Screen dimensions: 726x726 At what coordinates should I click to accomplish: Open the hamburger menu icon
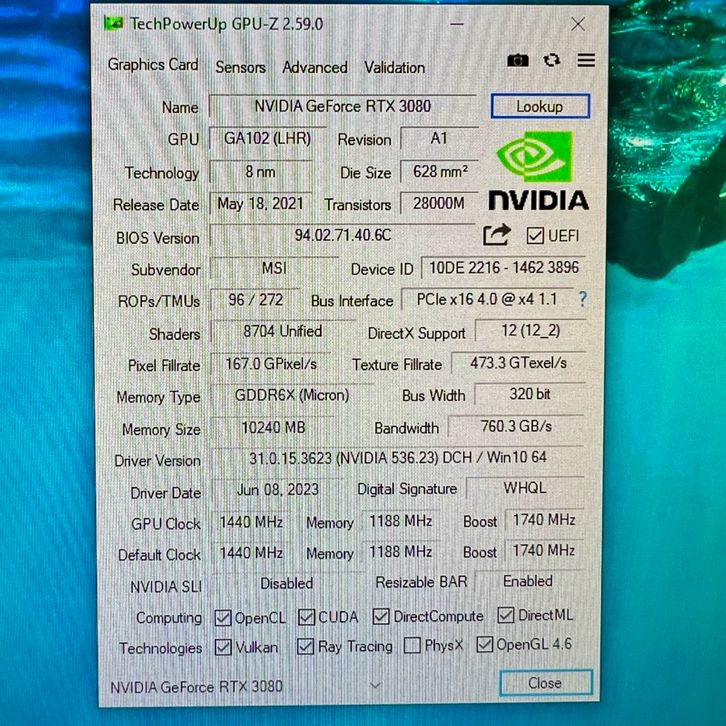[x=586, y=61]
